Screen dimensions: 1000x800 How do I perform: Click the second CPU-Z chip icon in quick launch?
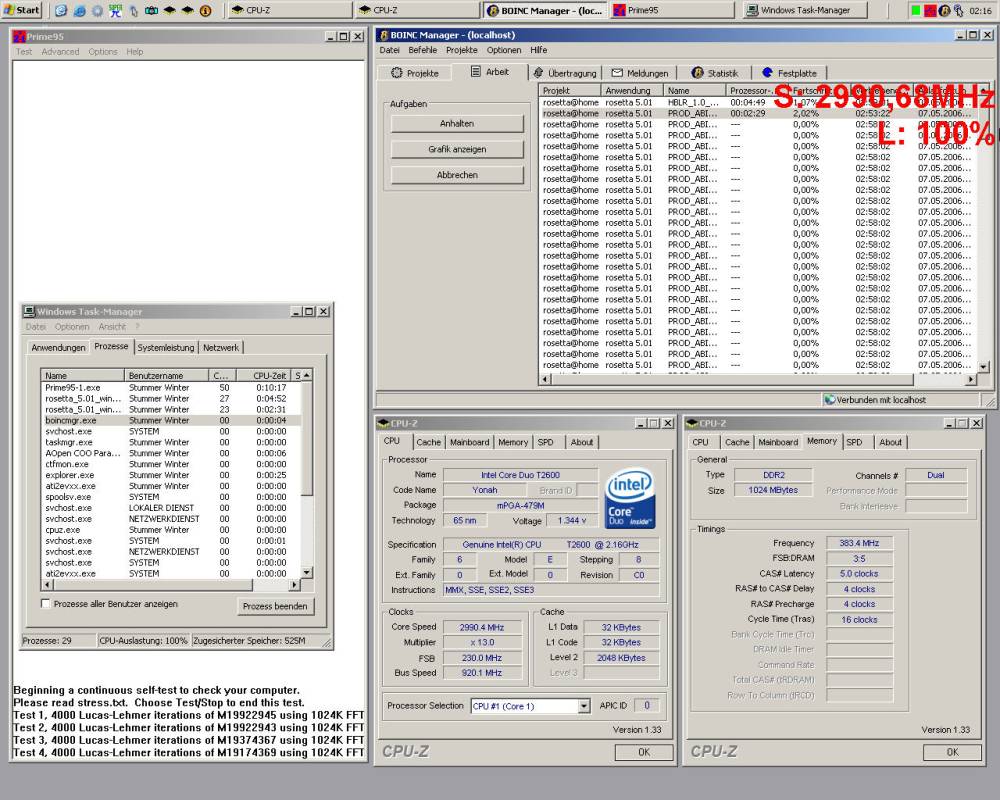coord(188,11)
